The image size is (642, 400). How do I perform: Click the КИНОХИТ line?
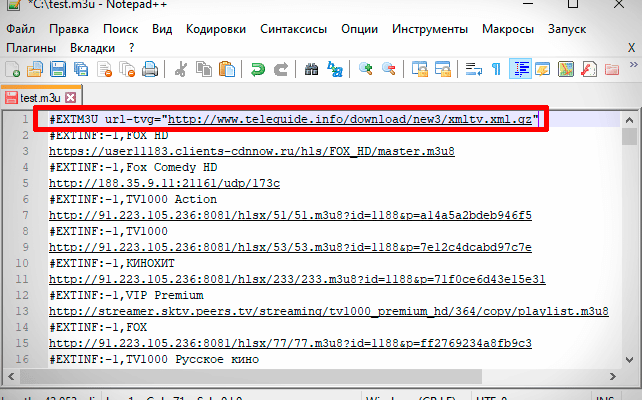[x=112, y=263]
